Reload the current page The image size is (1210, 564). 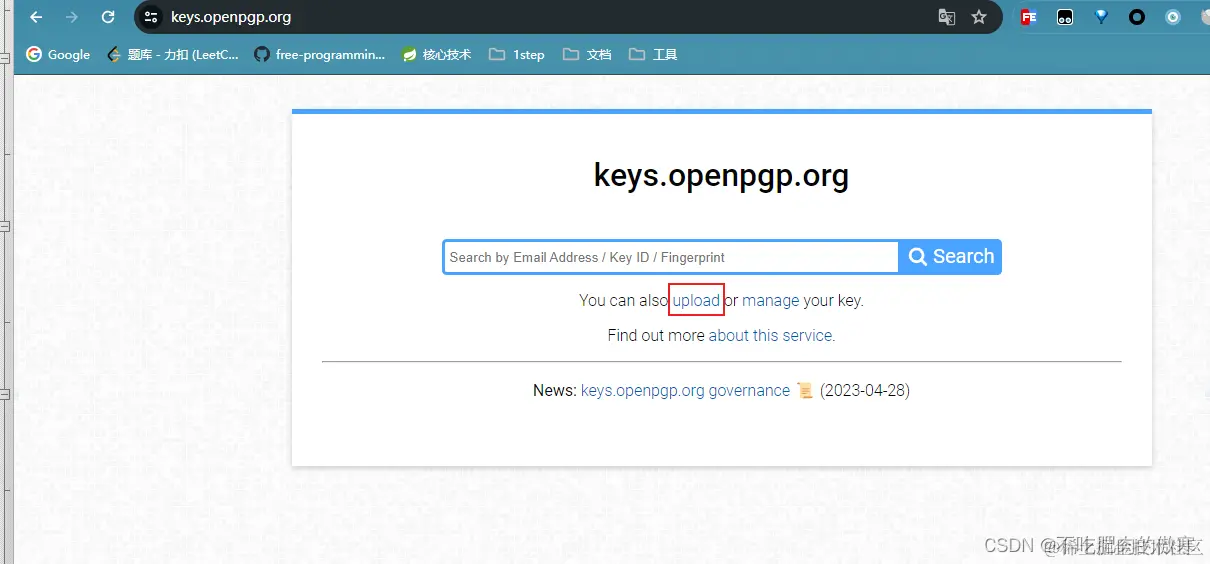point(108,17)
